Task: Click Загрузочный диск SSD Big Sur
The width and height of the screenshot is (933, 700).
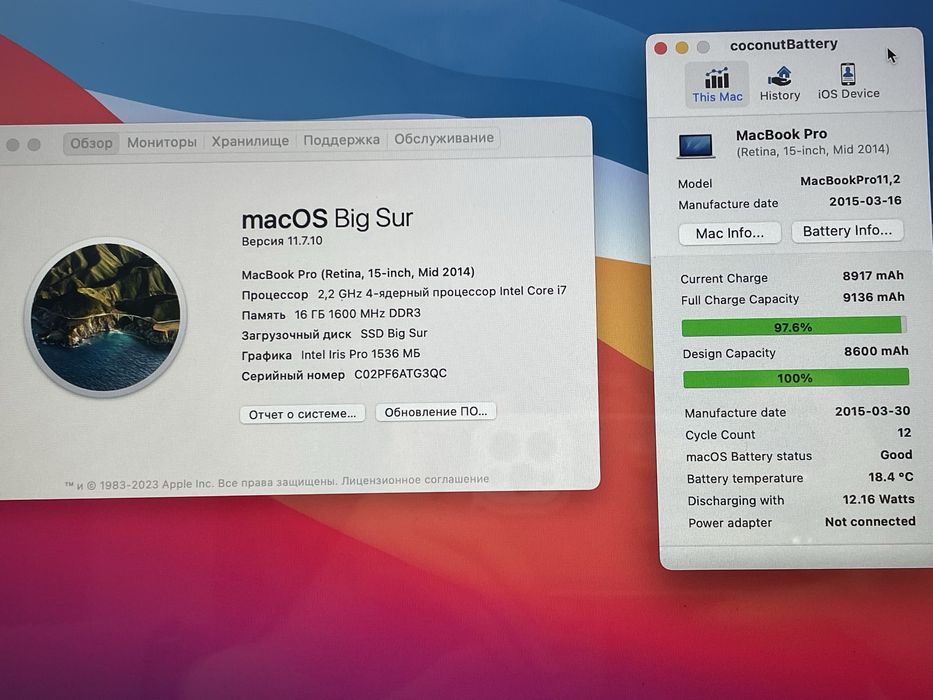Action: (334, 334)
